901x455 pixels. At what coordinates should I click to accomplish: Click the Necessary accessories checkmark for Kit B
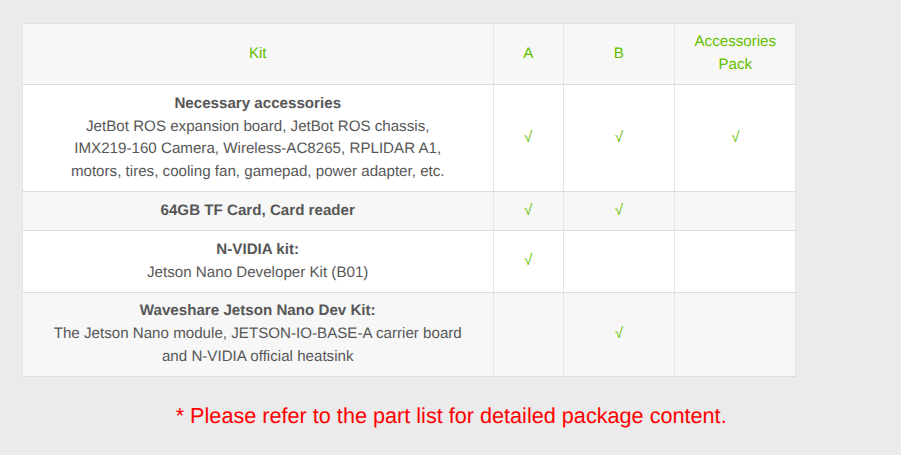pyautogui.click(x=619, y=137)
